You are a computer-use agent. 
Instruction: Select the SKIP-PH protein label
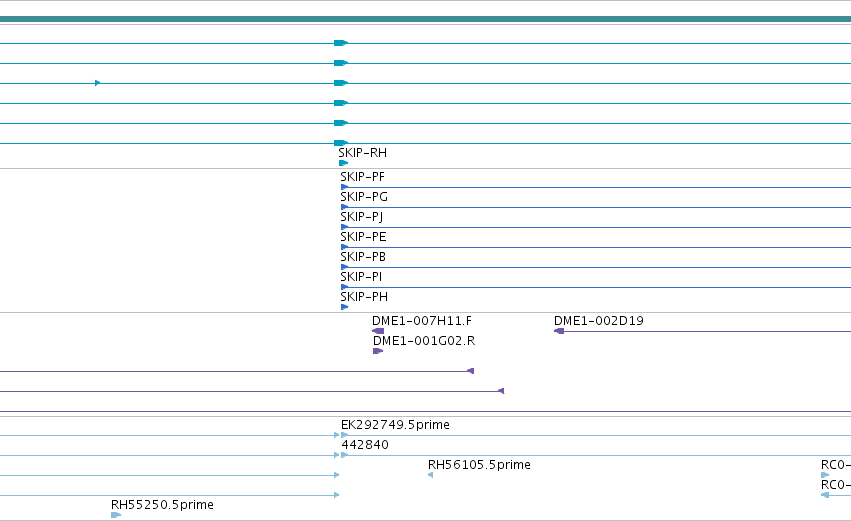pyautogui.click(x=364, y=297)
